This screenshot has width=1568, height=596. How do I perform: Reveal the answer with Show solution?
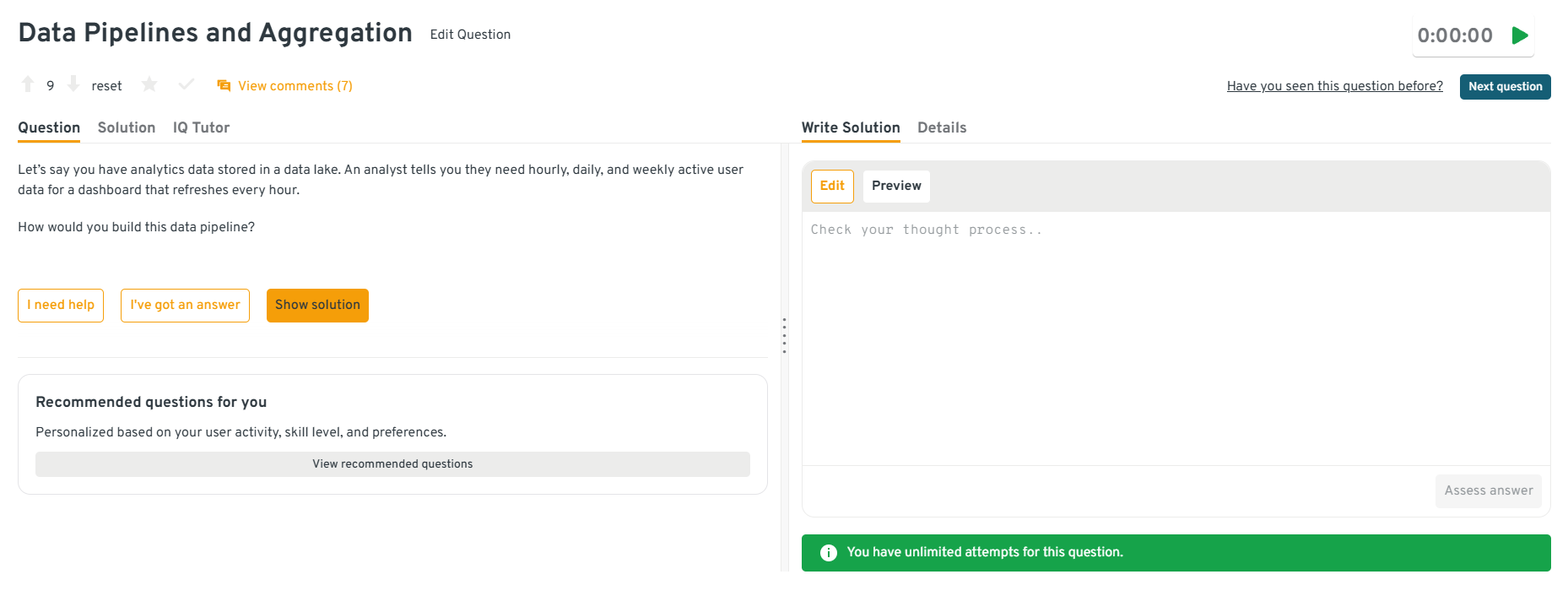click(x=317, y=305)
